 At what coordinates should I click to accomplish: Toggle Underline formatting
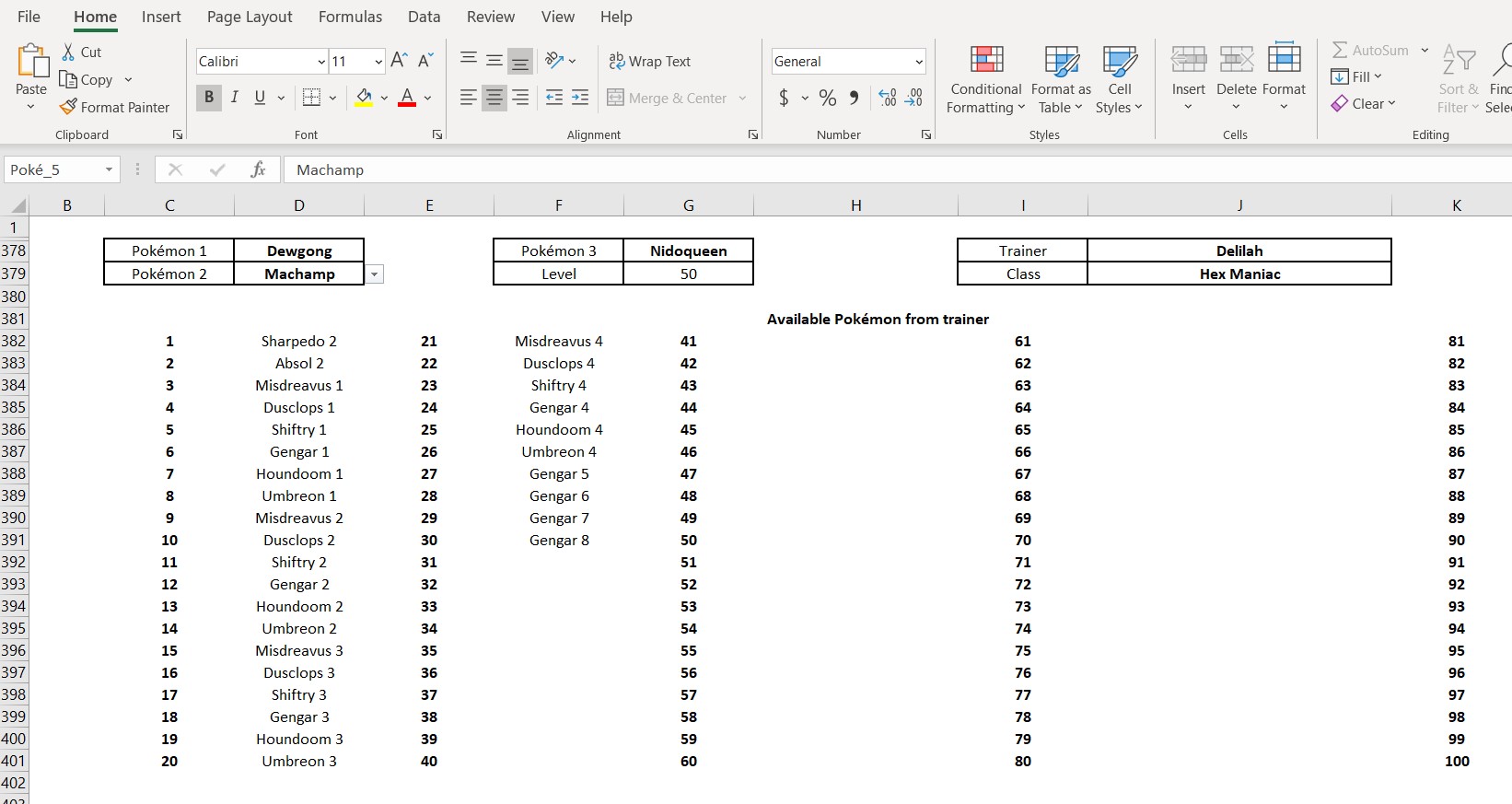coord(260,97)
